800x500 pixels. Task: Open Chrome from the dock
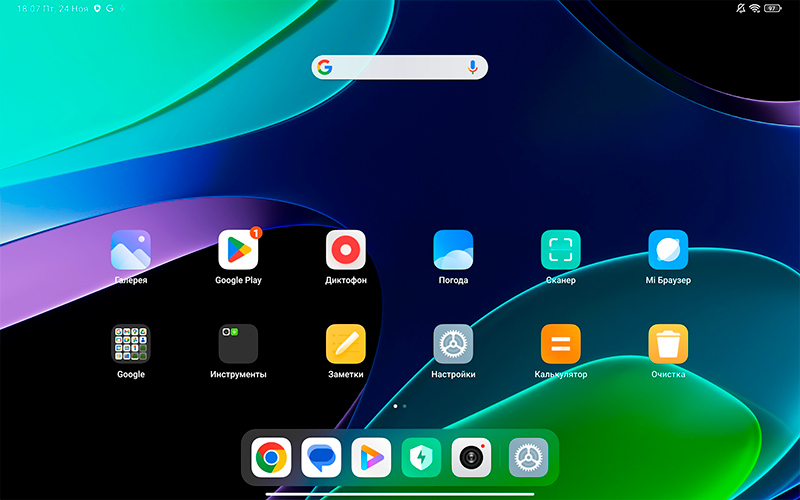pos(271,458)
